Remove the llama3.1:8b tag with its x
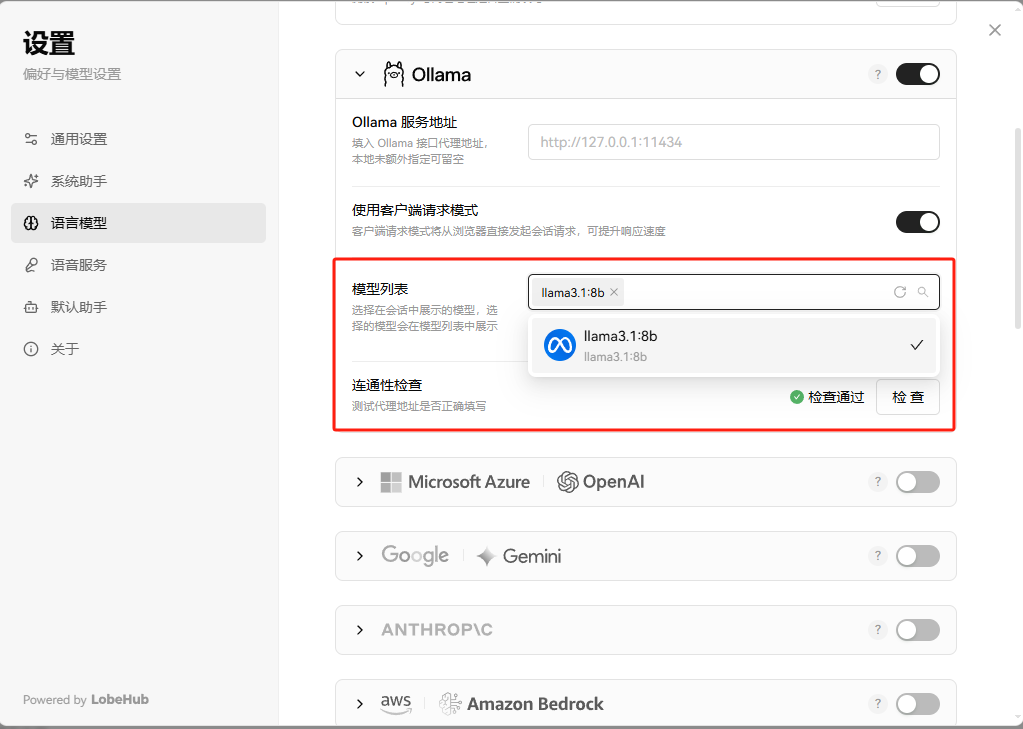 tap(614, 292)
